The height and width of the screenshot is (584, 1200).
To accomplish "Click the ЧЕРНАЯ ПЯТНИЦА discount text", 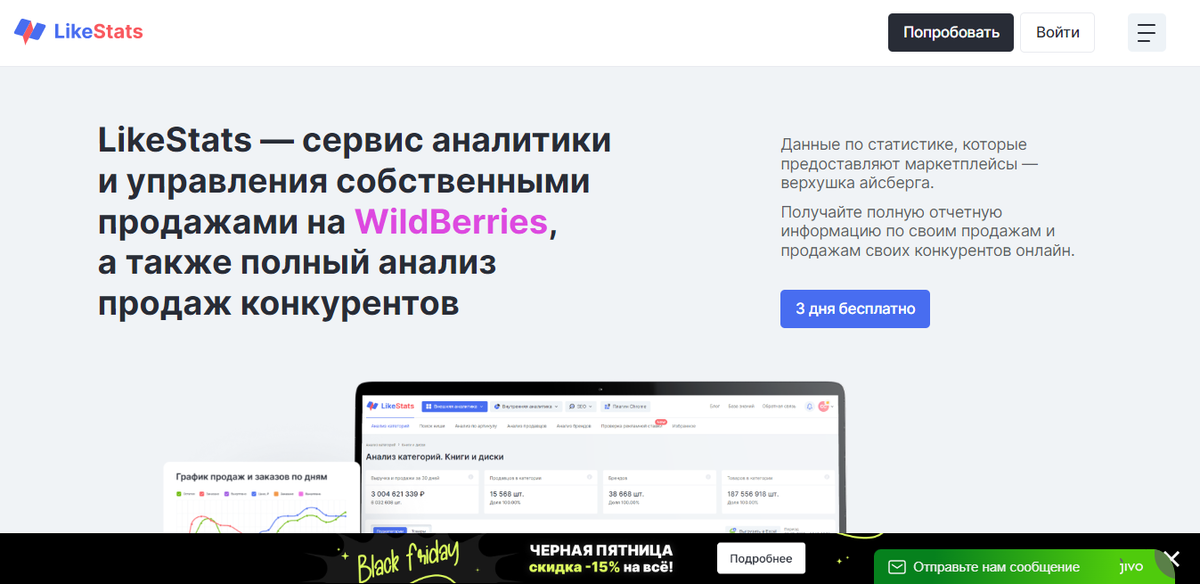I will coord(601,558).
